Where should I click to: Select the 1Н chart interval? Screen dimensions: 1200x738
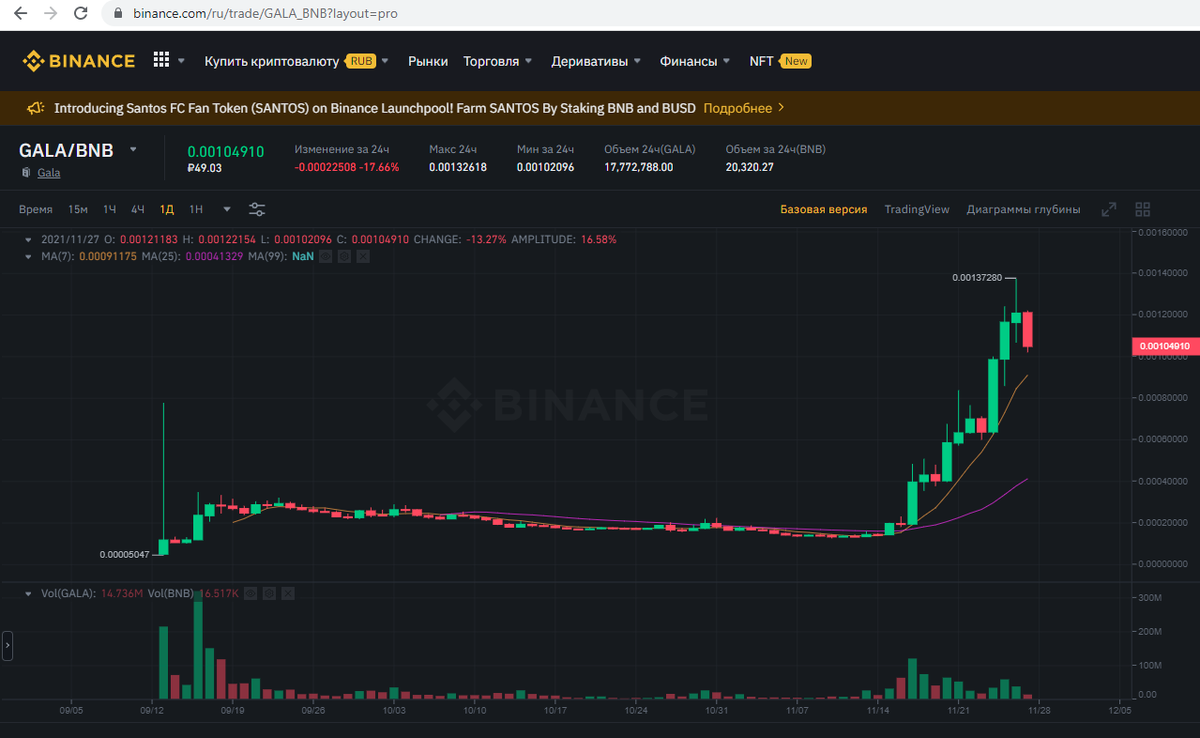[x=196, y=209]
